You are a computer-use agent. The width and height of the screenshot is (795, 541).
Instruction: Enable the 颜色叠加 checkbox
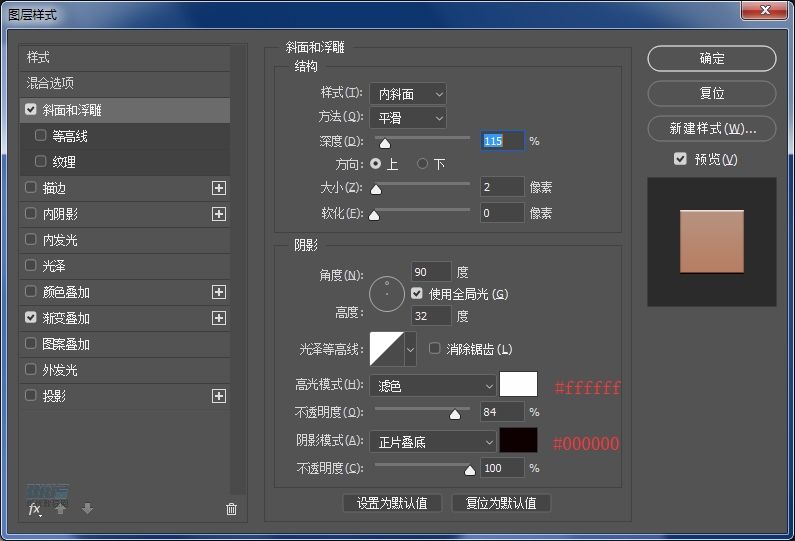pyautogui.click(x=30, y=292)
